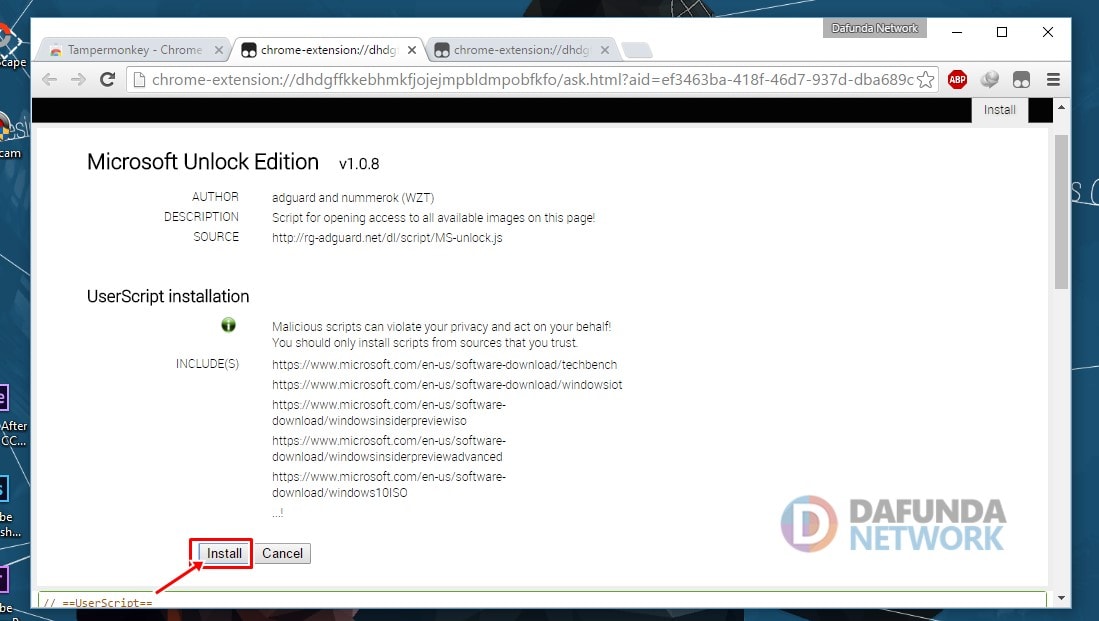This screenshot has height=621, width=1099.
Task: Cancel the userscript installation
Action: (282, 553)
